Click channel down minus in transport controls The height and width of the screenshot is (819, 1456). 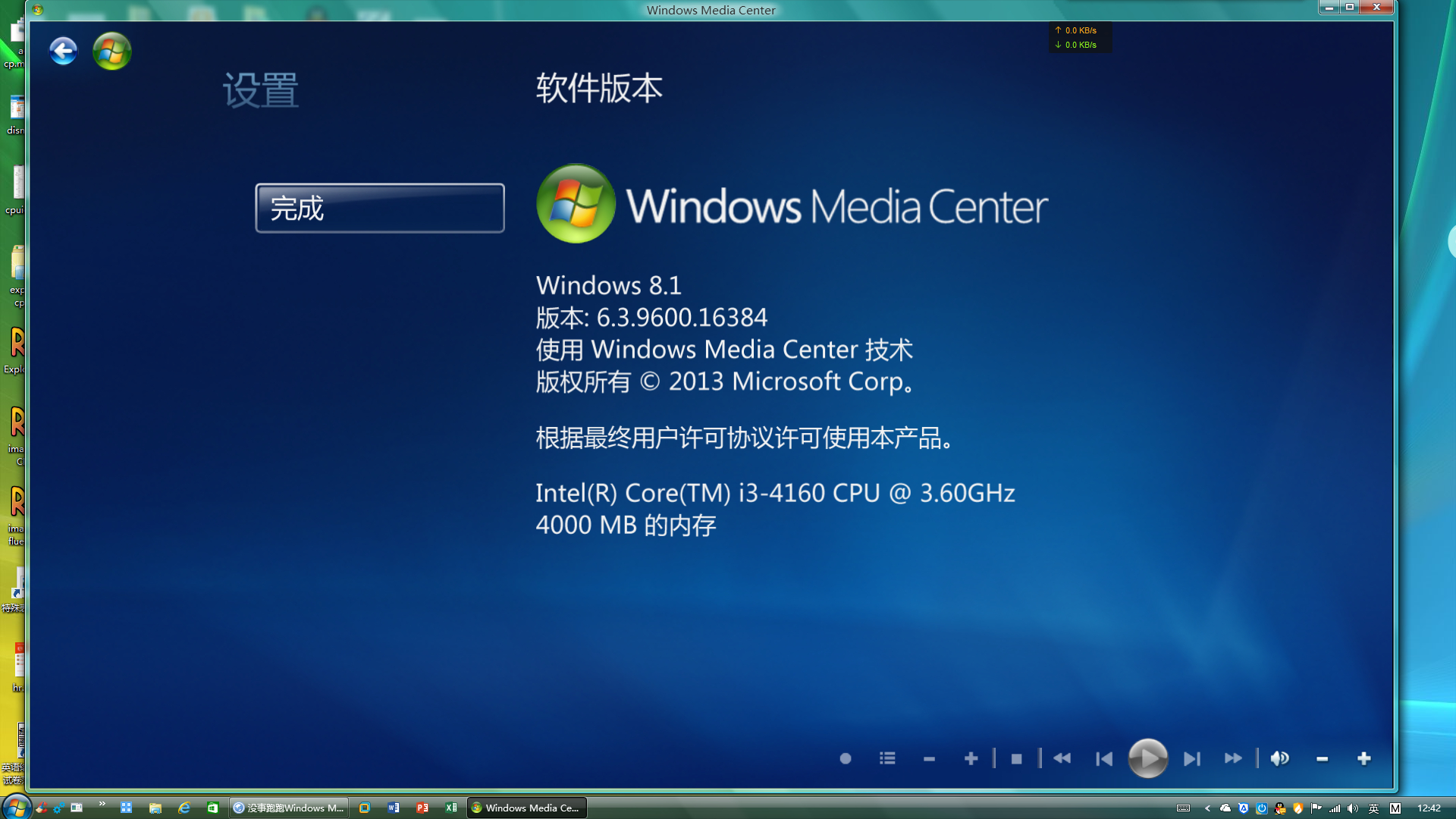coord(929,758)
